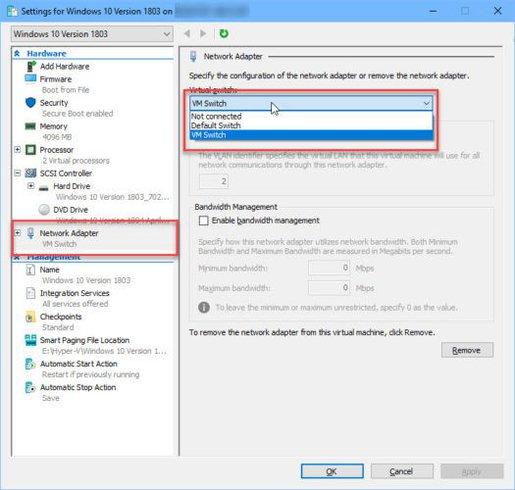Click the DVD Drive disc icon
The width and height of the screenshot is (515, 490).
[44, 210]
